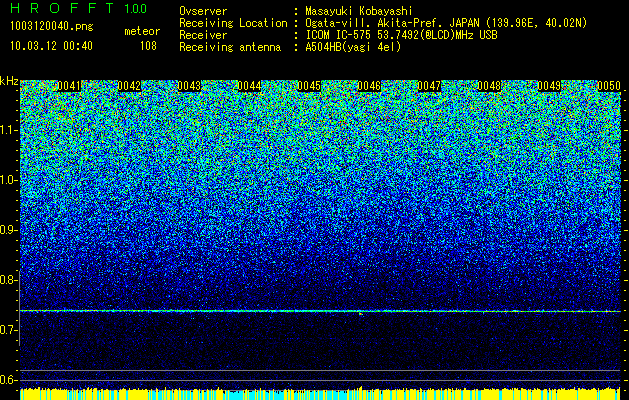Click the 0.7 kHz axis label

pos(8,330)
